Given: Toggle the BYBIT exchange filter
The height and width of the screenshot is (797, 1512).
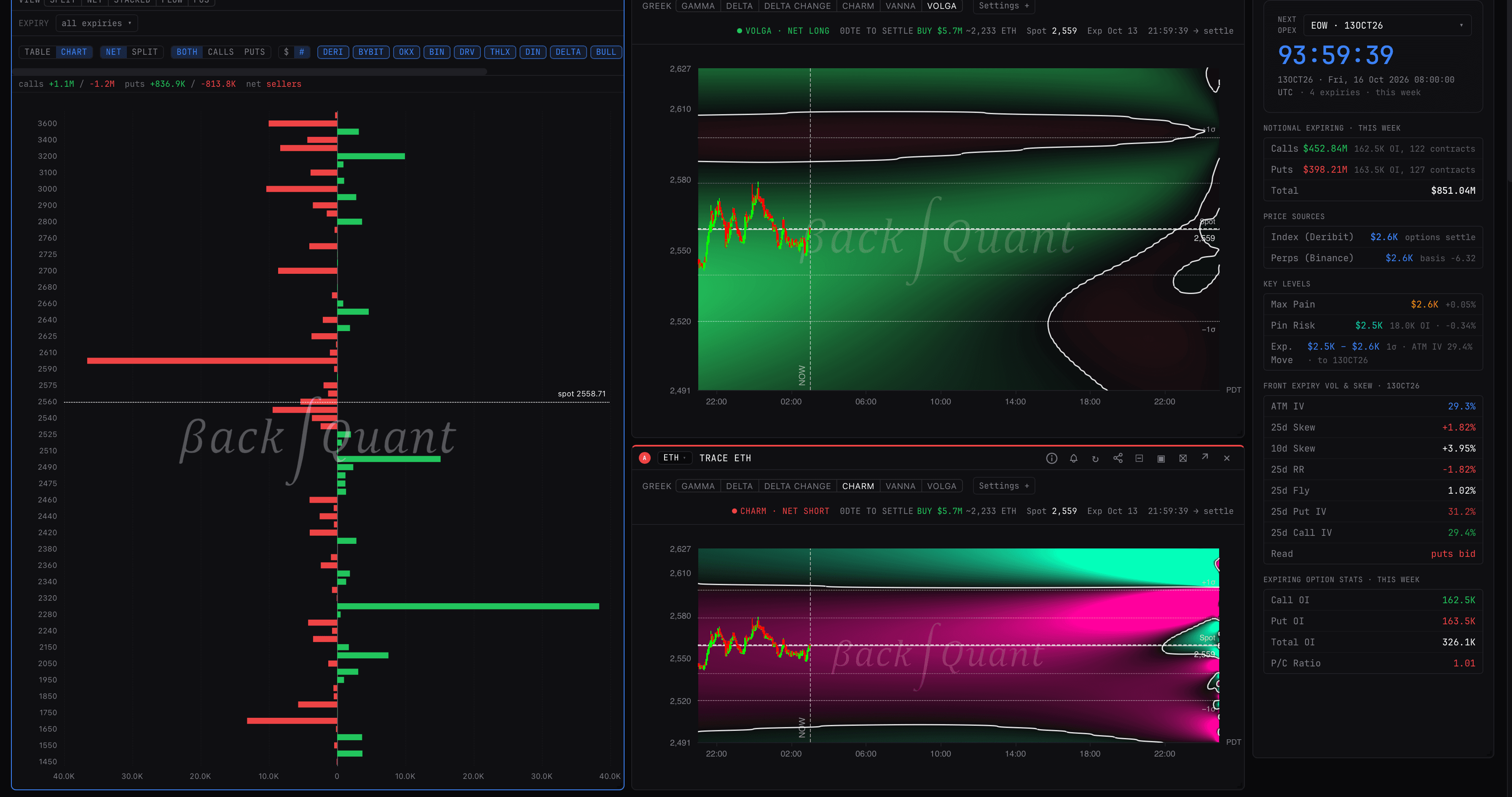Looking at the screenshot, I should click(371, 52).
